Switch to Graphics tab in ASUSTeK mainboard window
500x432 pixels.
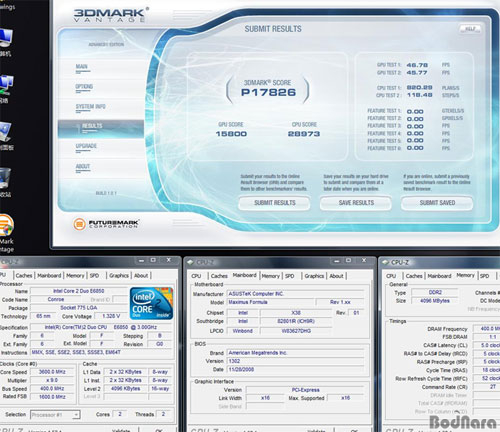pos(314,276)
